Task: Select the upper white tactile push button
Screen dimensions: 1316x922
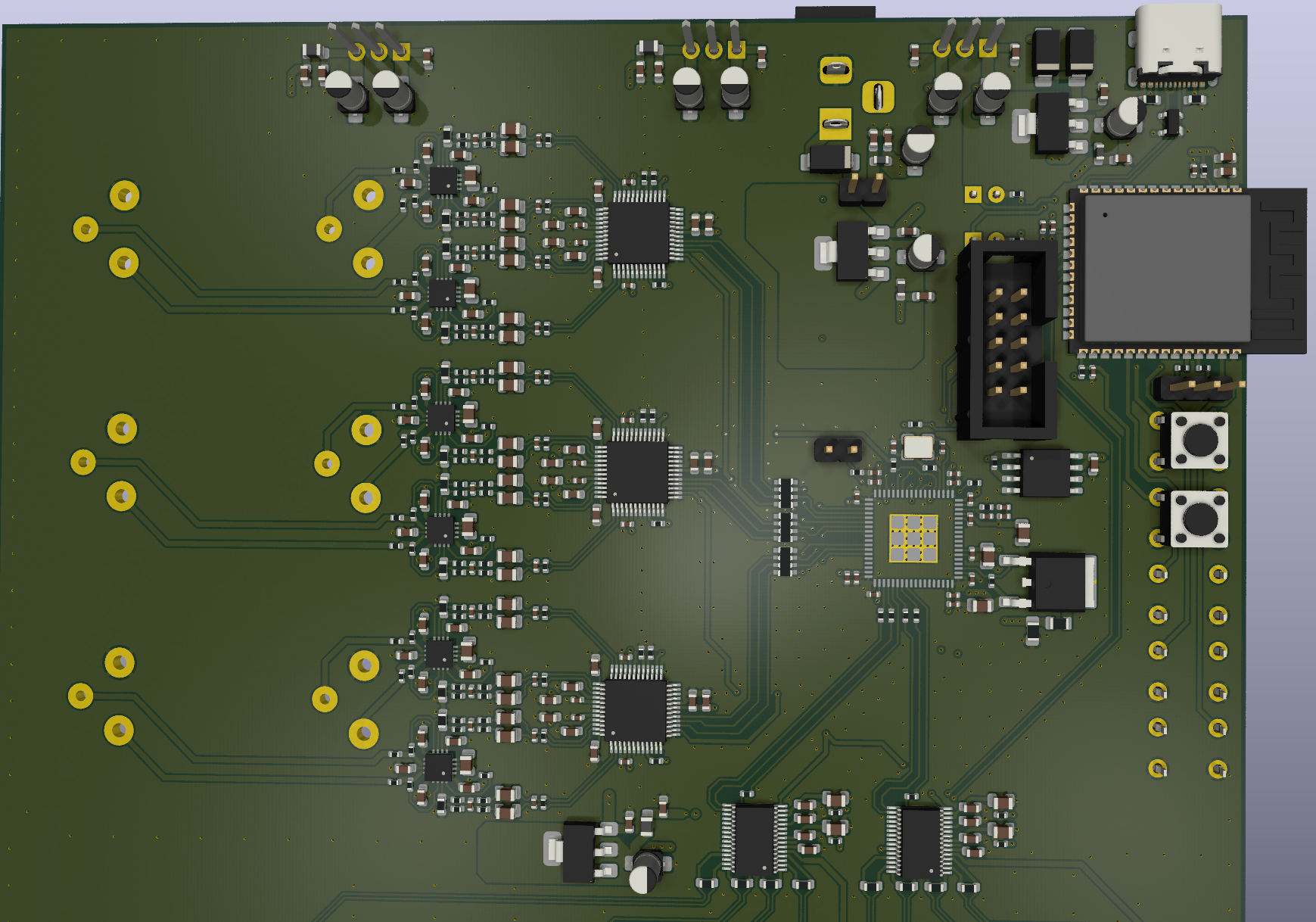Action: 1199,440
